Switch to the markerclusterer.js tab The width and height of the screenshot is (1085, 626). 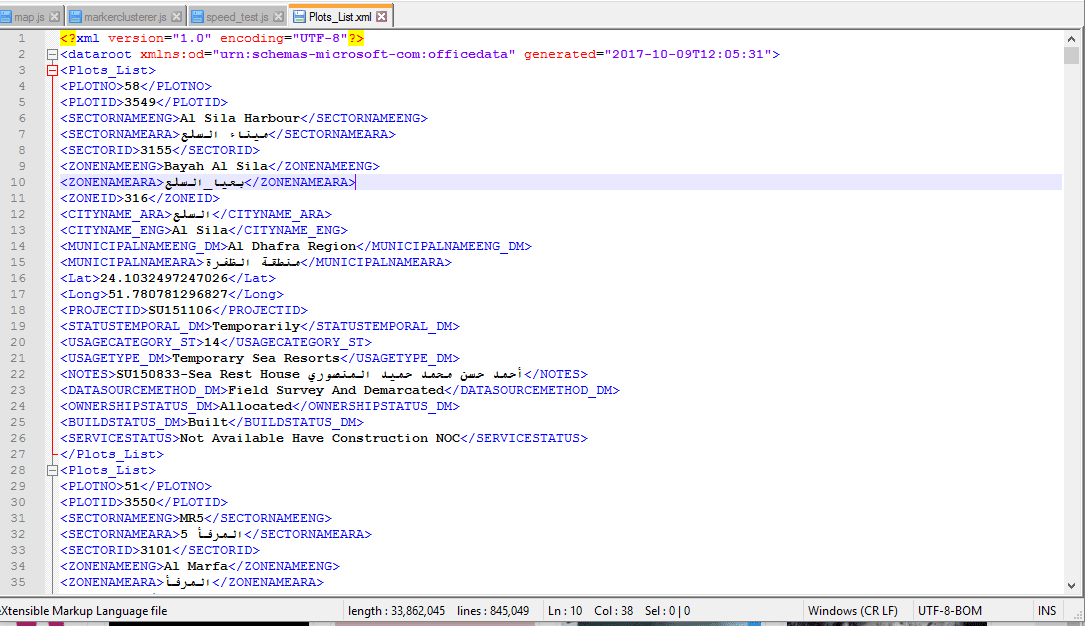pyautogui.click(x=125, y=17)
